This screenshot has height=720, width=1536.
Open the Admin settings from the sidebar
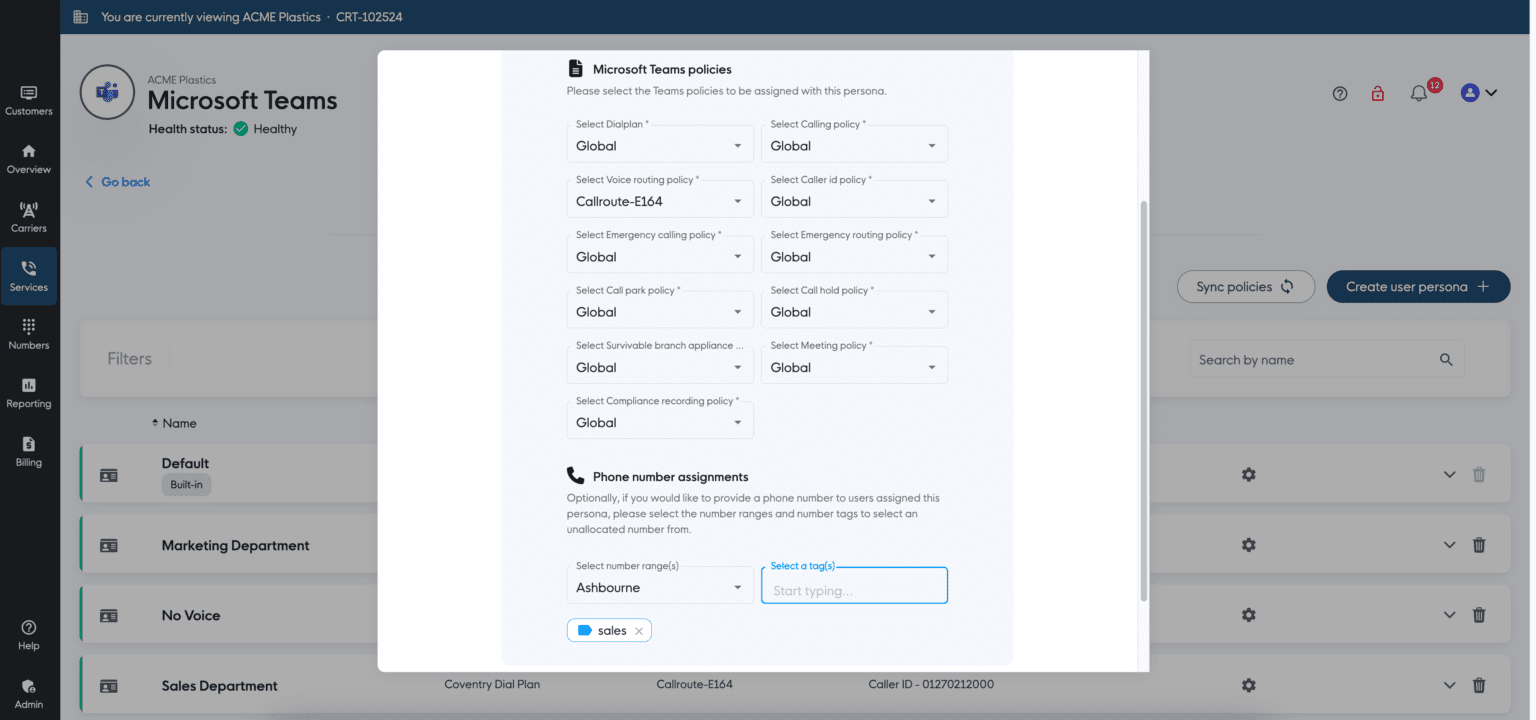coord(29,692)
